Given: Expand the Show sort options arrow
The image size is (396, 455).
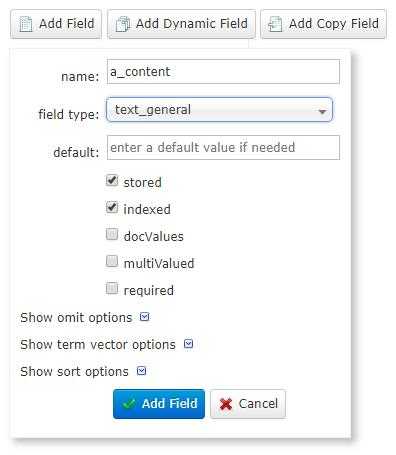Looking at the screenshot, I should 142,371.
